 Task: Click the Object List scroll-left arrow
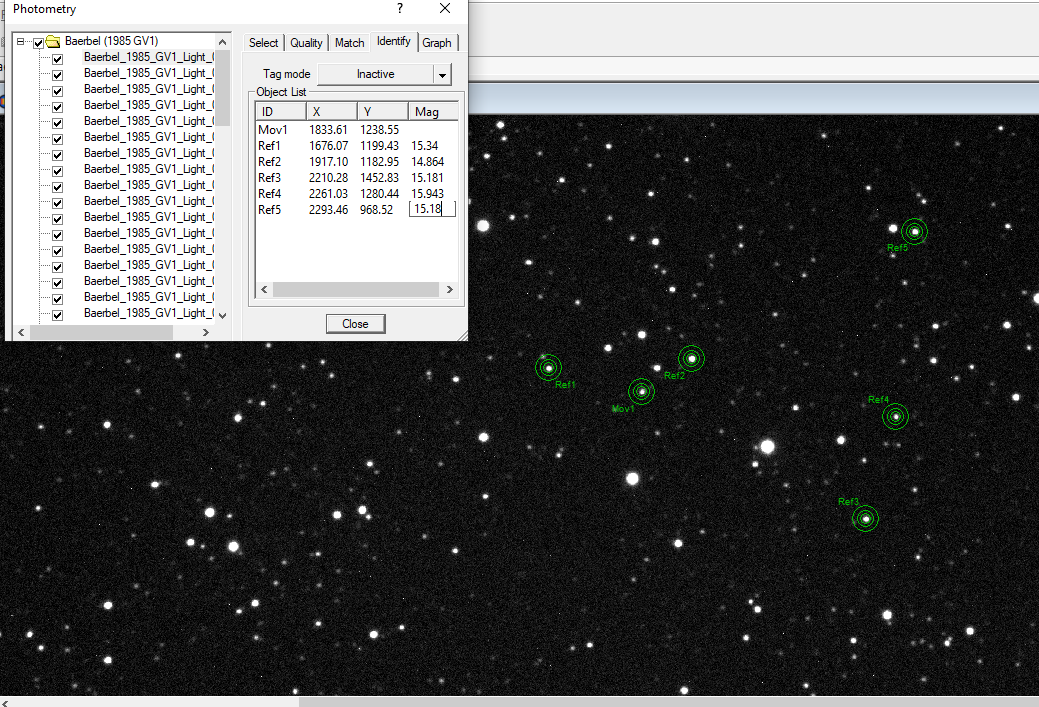click(x=264, y=290)
